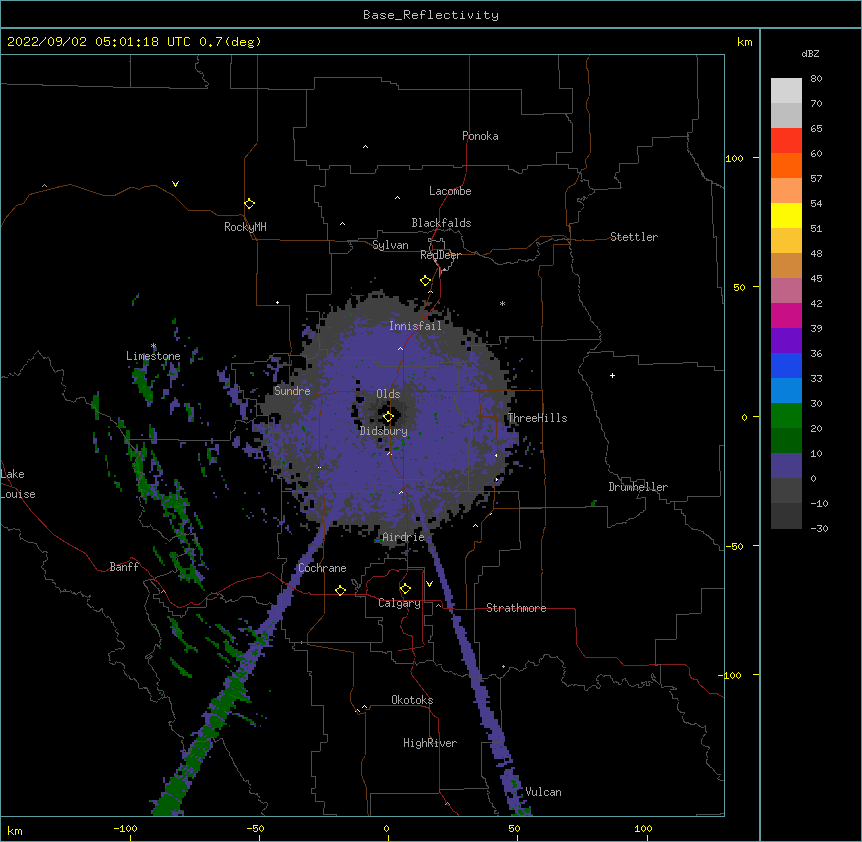Click the Didsbury town label
This screenshot has width=862, height=842.
pyautogui.click(x=383, y=431)
